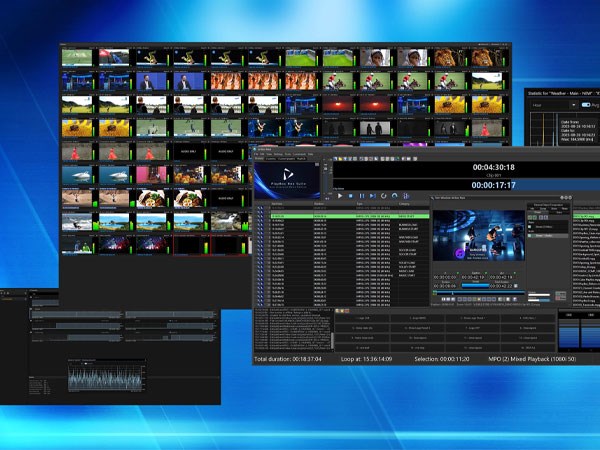Click the Loop at 15:36:14:09 status entry

click(367, 359)
